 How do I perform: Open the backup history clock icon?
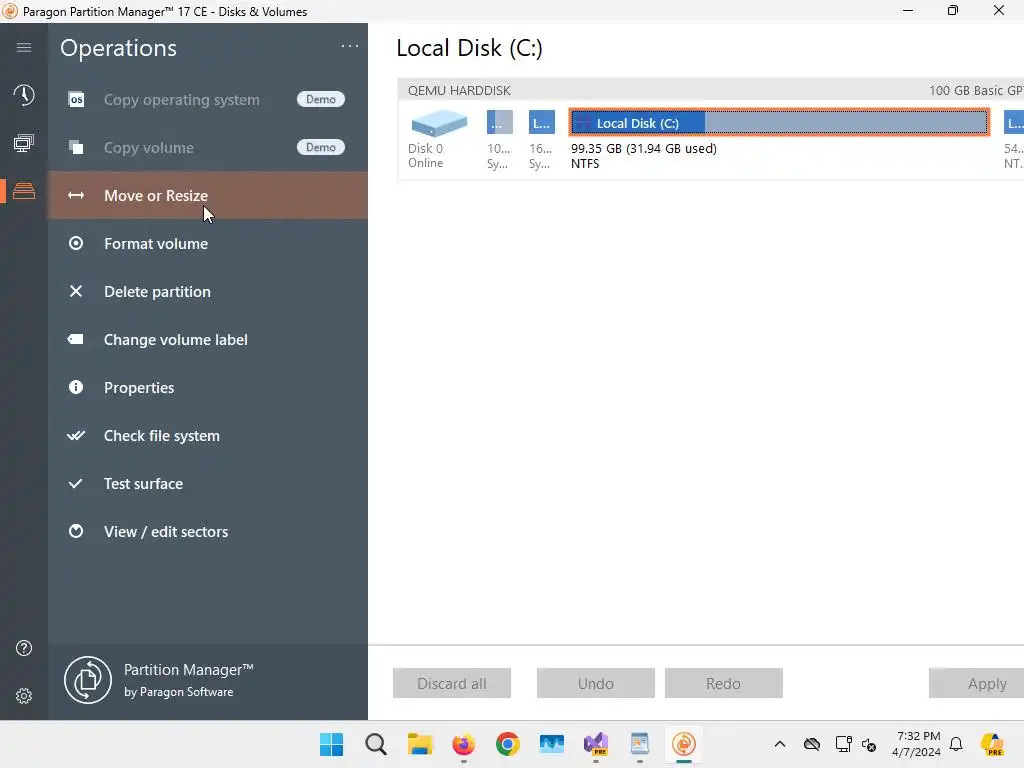point(24,95)
